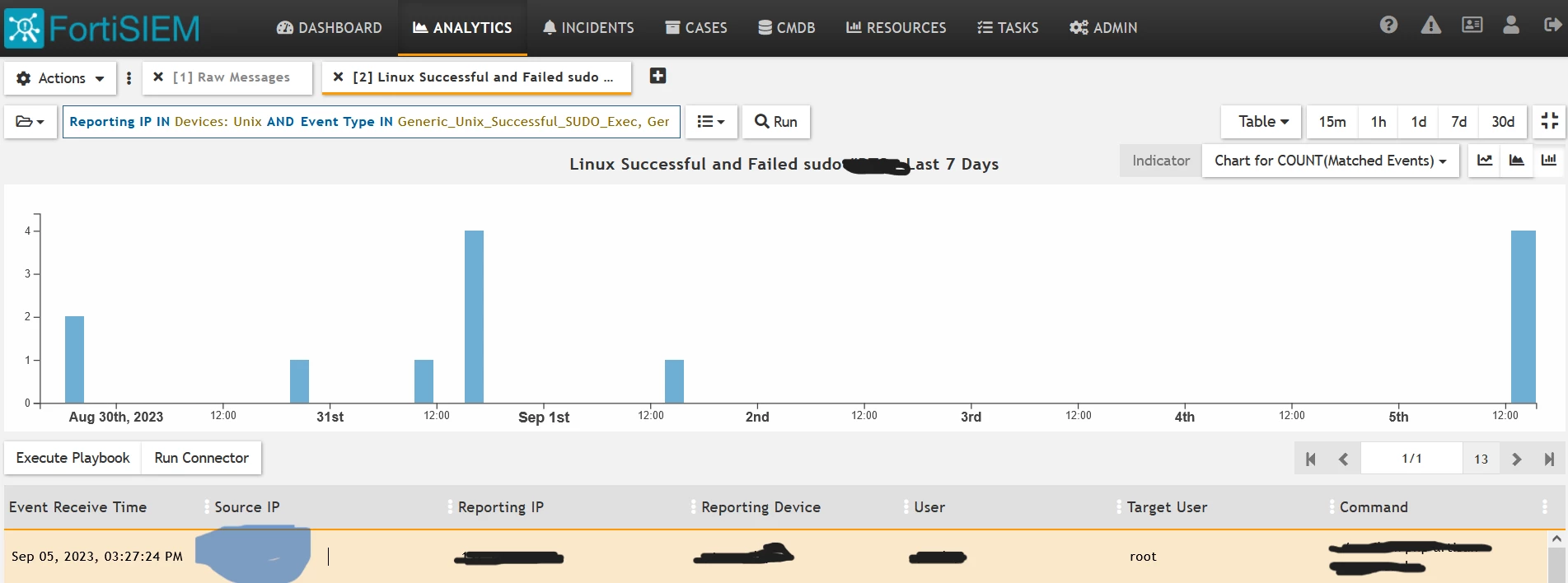1568x583 pixels.
Task: Open the help question mark icon
Action: 1388,25
